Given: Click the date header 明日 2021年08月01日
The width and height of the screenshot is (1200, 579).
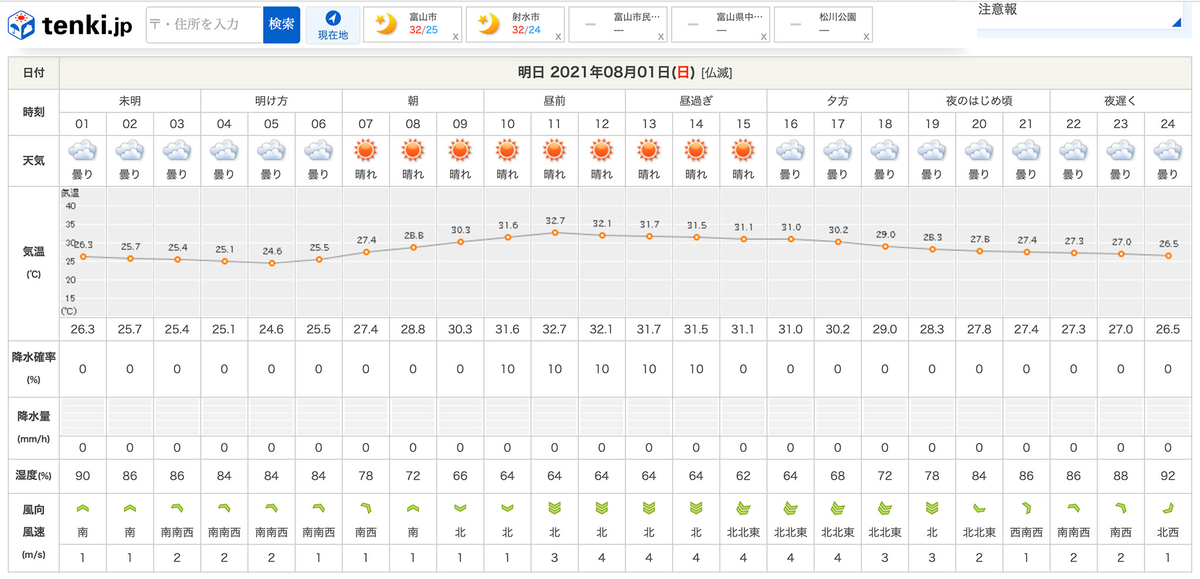Looking at the screenshot, I should (606, 72).
